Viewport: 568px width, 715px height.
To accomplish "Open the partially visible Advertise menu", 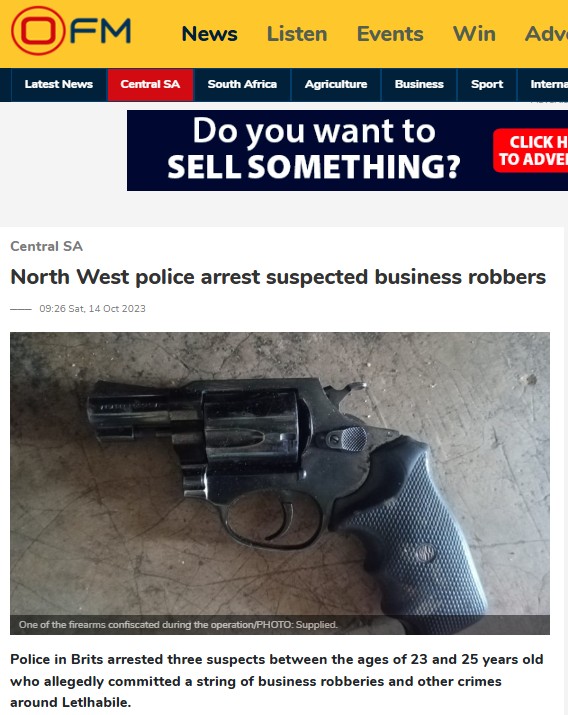I will tap(546, 34).
